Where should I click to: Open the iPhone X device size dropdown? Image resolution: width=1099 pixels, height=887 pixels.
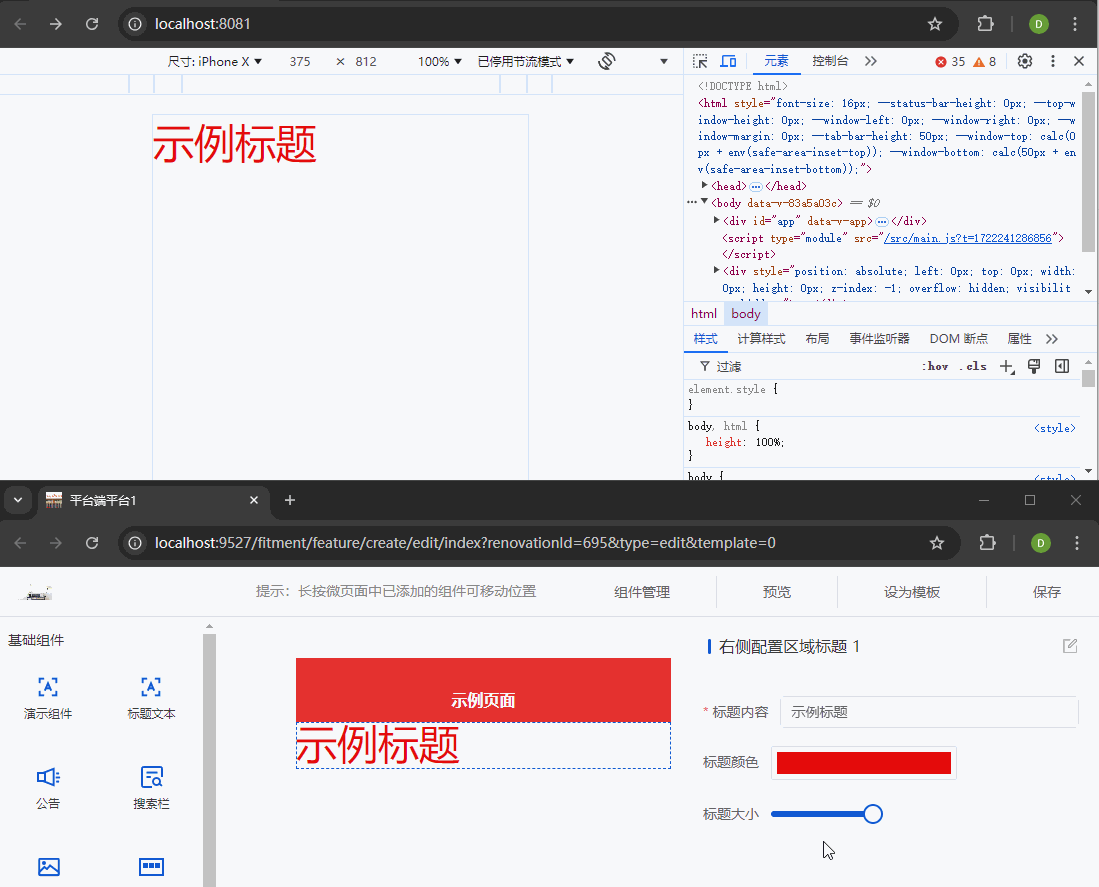[x=215, y=61]
